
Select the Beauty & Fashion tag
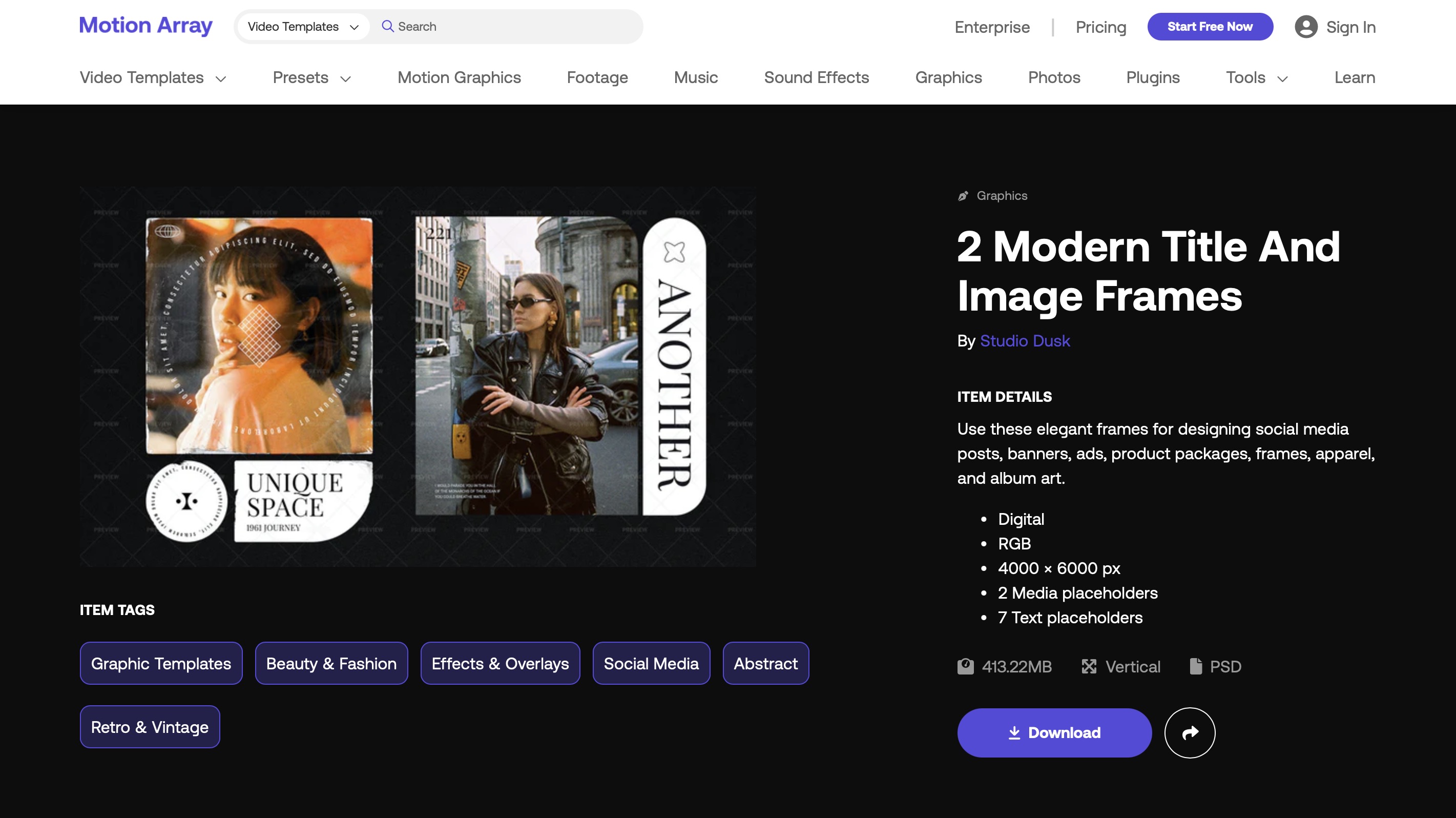331,663
